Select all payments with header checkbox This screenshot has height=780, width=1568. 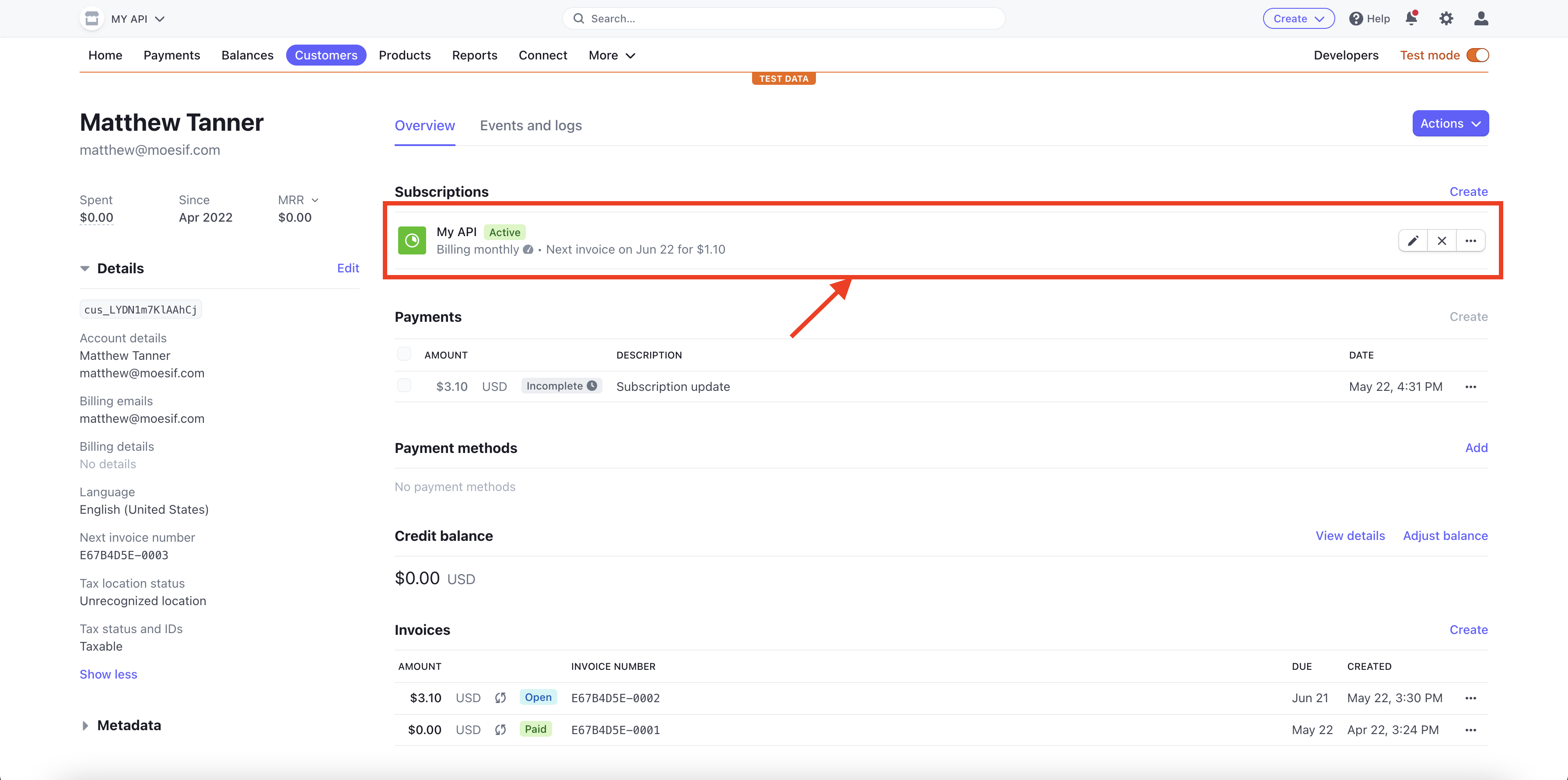pos(404,353)
